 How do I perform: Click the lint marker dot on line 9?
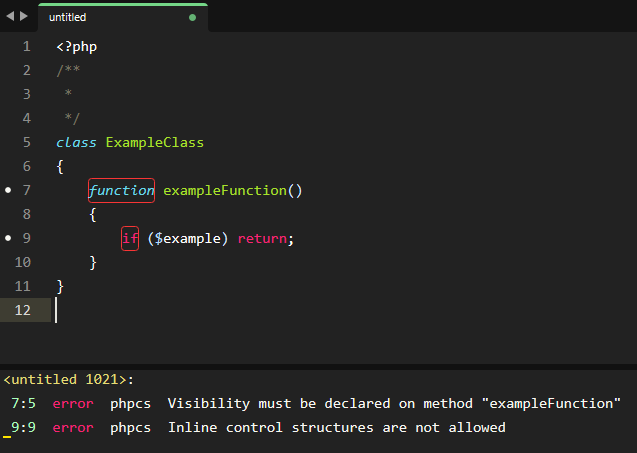[x=8, y=238]
